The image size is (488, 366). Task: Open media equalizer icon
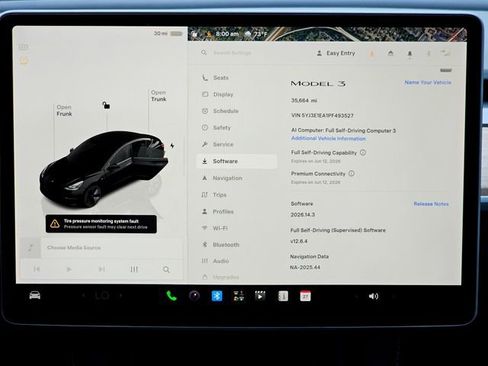pyautogui.click(x=134, y=269)
